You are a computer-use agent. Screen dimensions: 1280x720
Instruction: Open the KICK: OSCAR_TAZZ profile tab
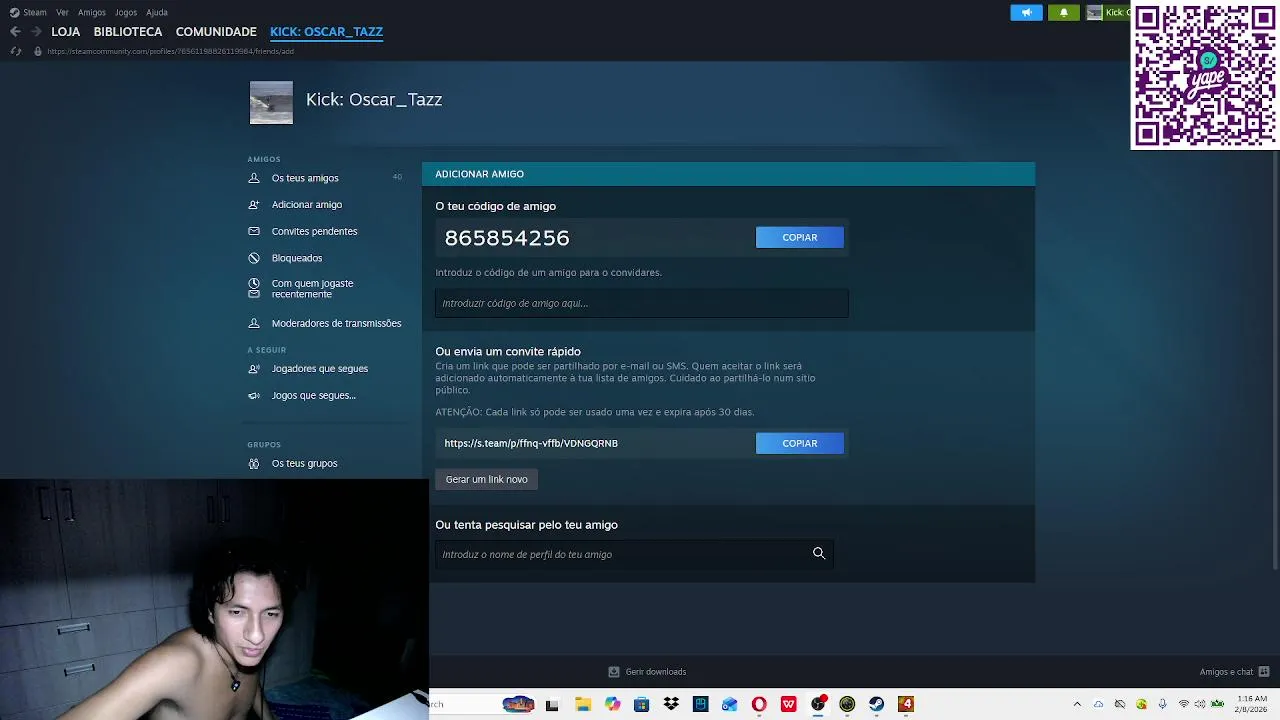pos(326,31)
